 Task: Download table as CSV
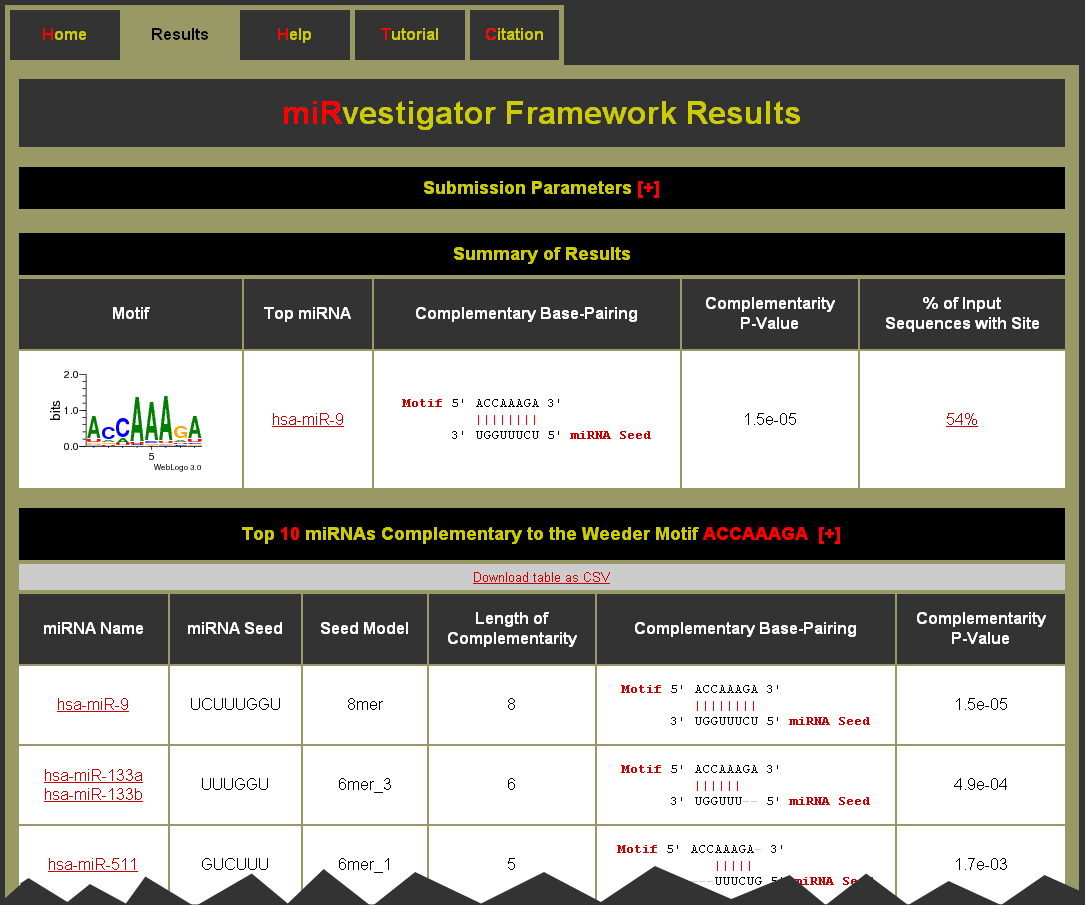point(541,578)
